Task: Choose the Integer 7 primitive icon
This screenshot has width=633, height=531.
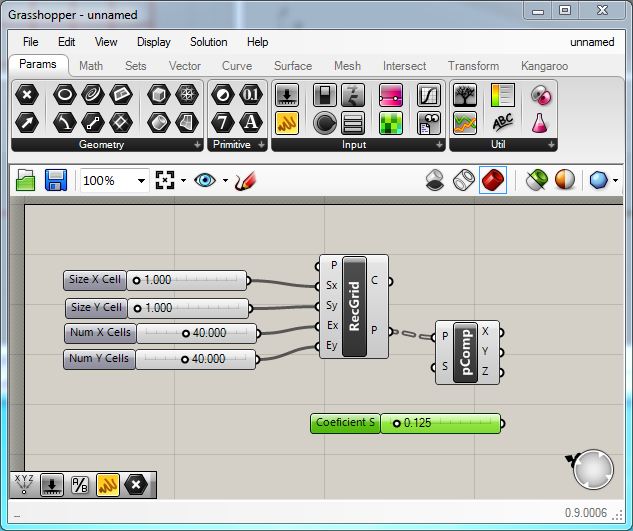Action: pyautogui.click(x=223, y=123)
